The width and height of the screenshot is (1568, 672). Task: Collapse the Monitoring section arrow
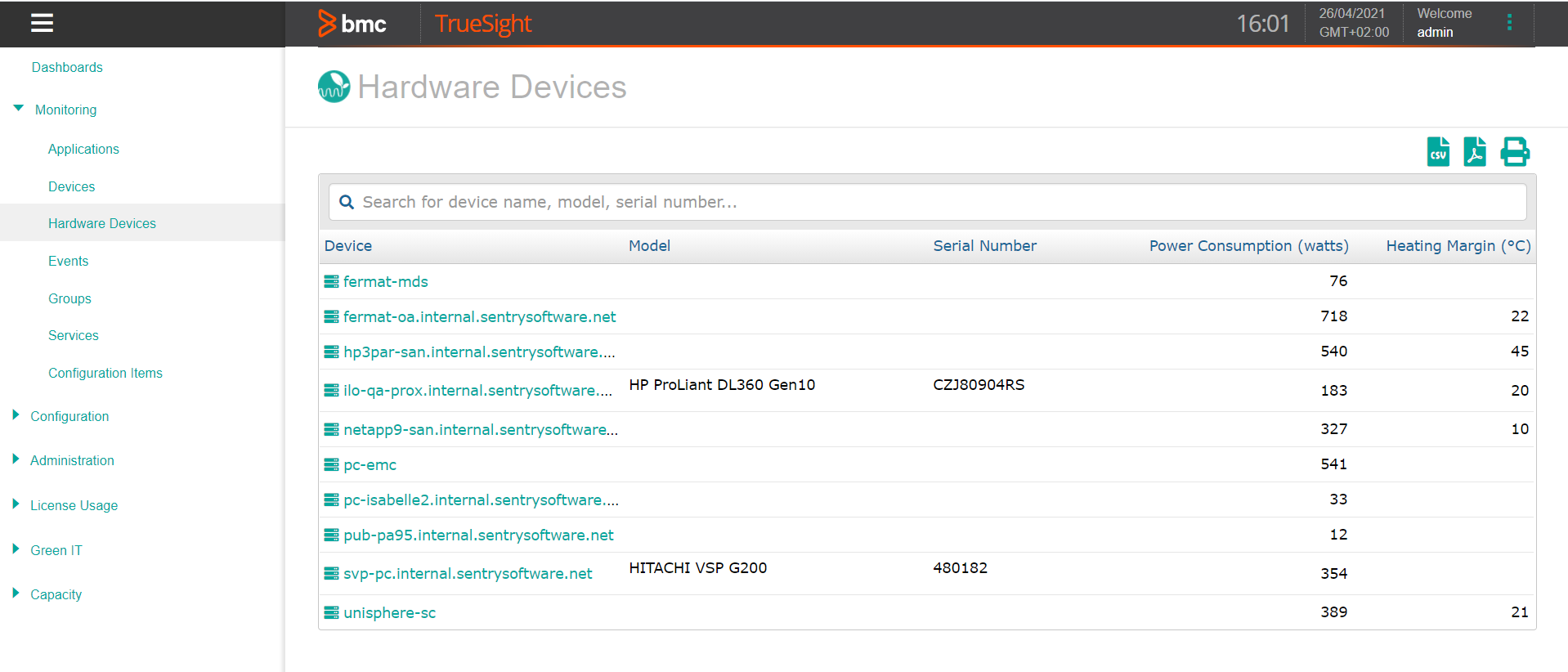(18, 108)
